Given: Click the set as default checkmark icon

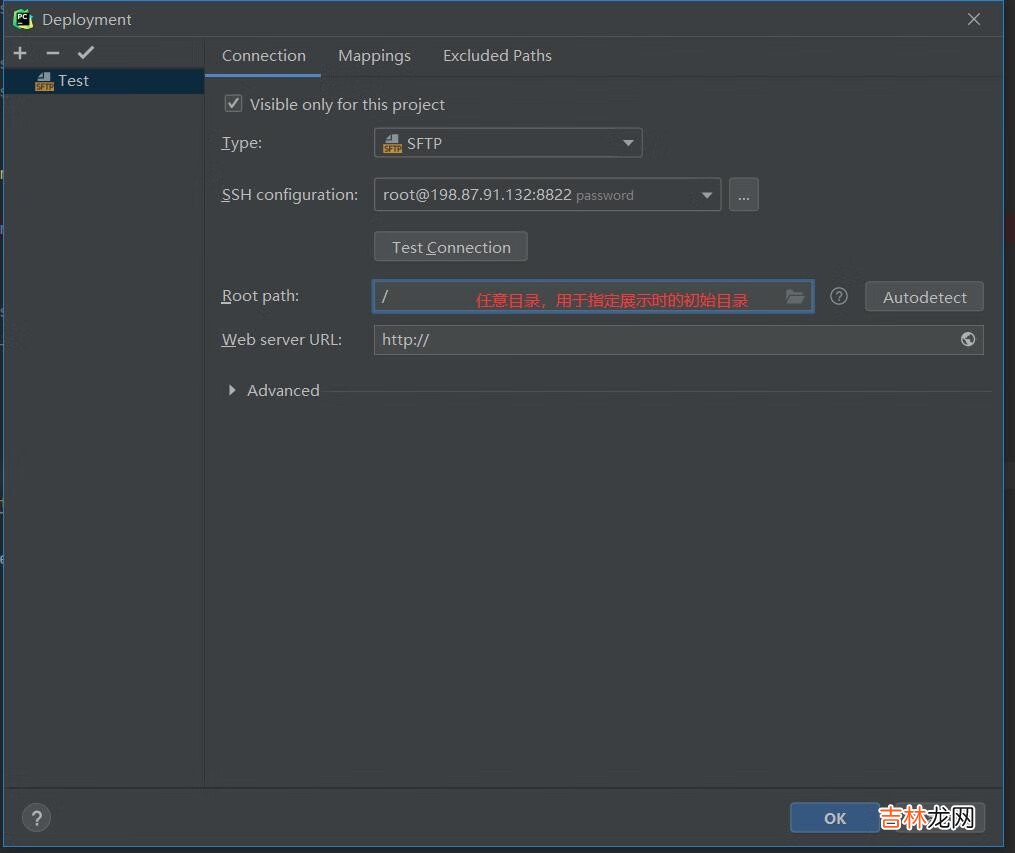Looking at the screenshot, I should click(x=85, y=53).
